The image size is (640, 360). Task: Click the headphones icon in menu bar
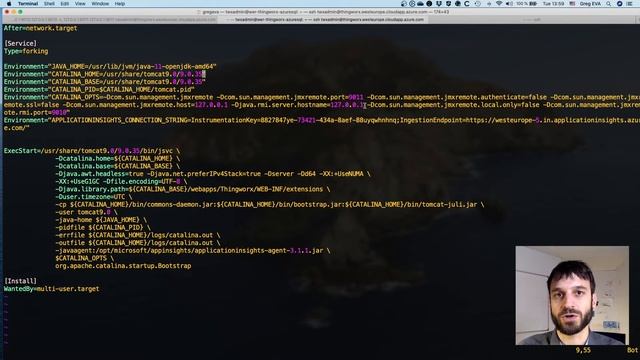click(404, 4)
